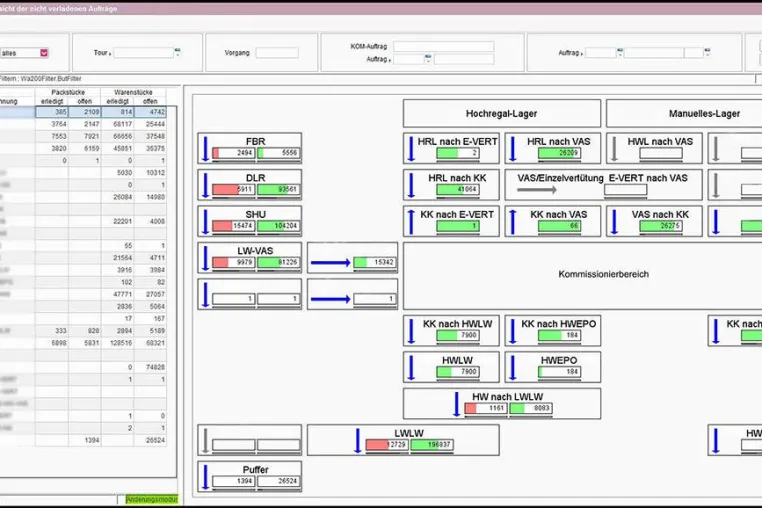
Task: Click the 'Filtern : Wa200Filter.ButFilter' status text
Action: pos(40,79)
